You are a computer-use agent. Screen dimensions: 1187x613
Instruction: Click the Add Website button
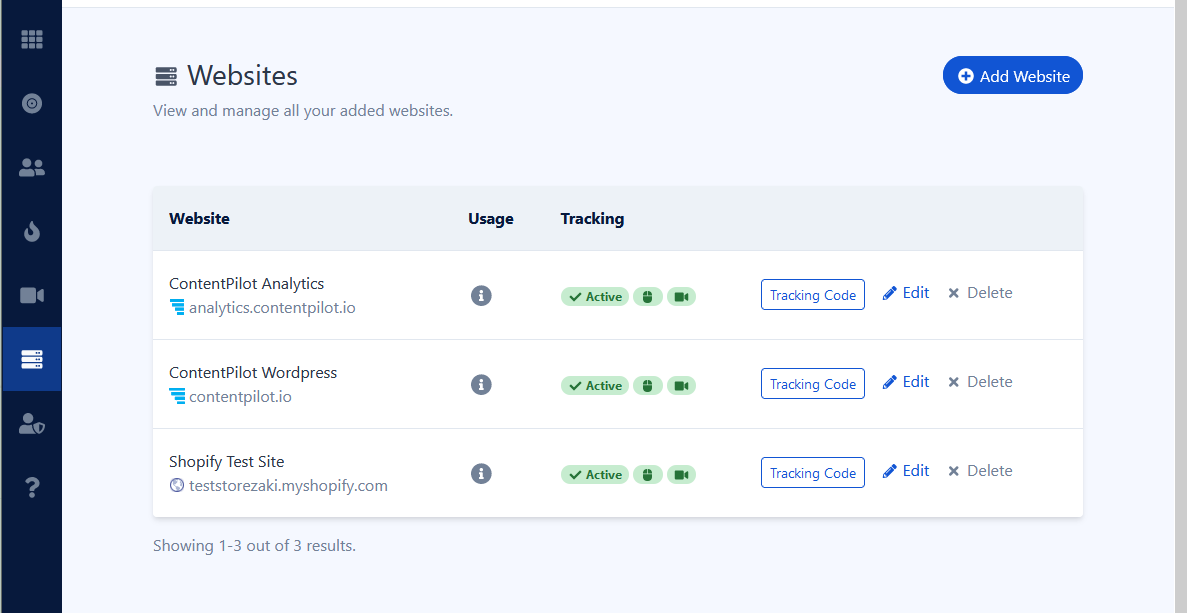[1013, 76]
